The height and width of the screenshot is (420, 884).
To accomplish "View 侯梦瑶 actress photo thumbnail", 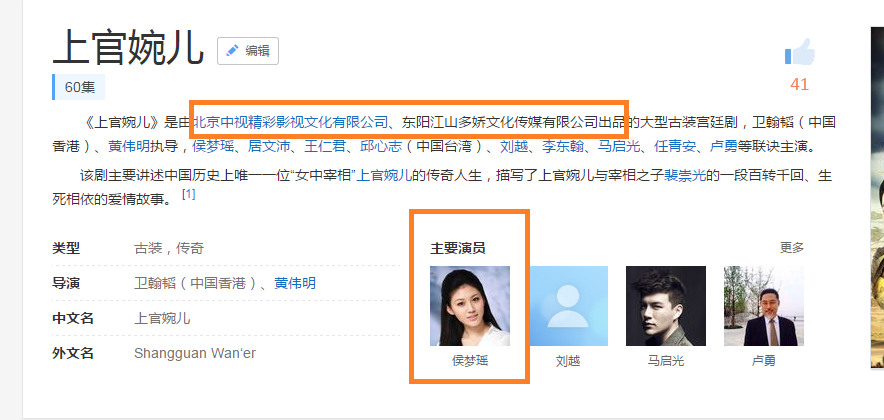I will 470,306.
